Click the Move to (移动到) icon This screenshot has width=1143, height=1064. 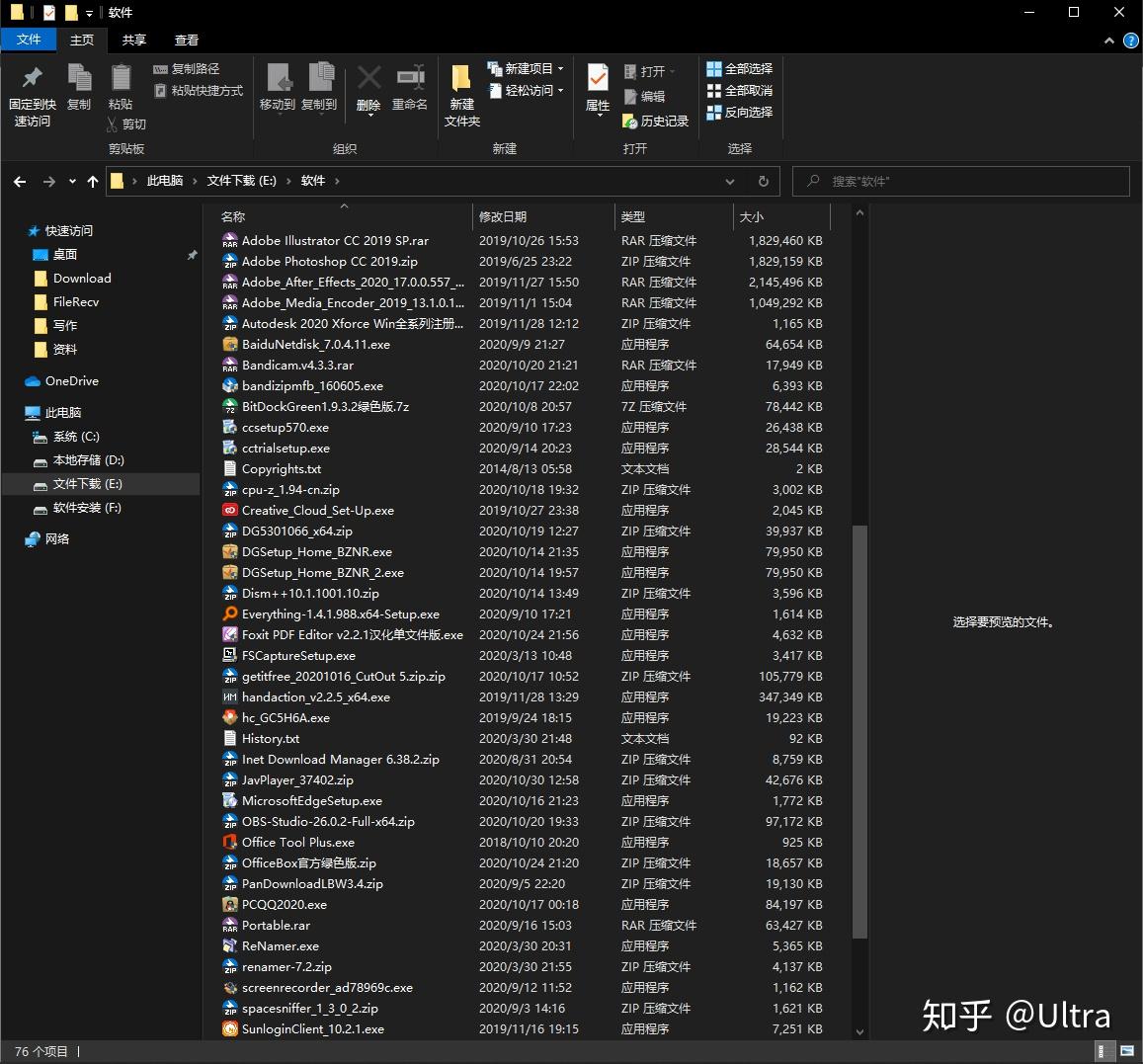(278, 77)
